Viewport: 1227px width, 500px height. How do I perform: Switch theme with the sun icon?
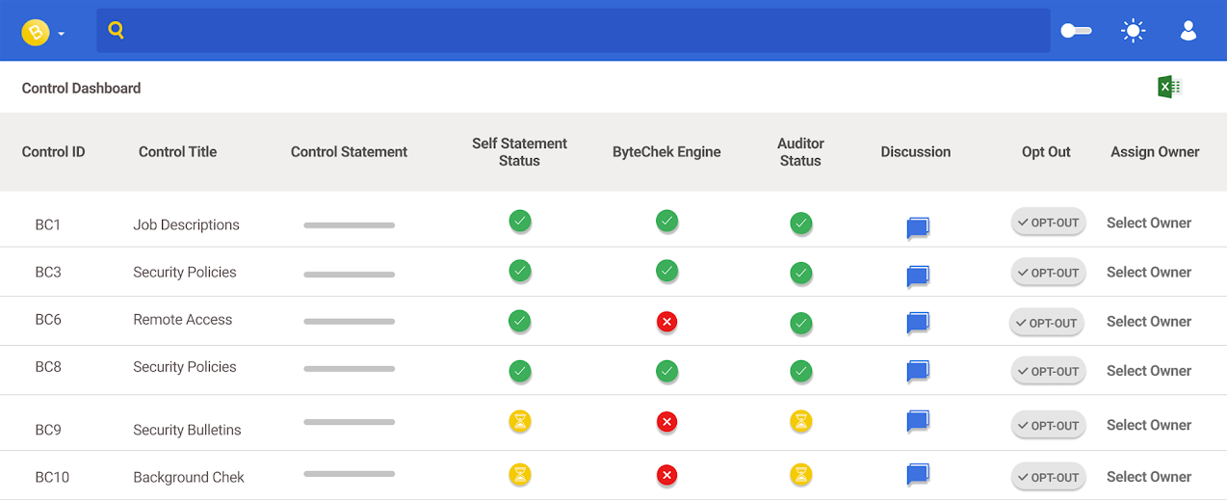click(x=1132, y=31)
